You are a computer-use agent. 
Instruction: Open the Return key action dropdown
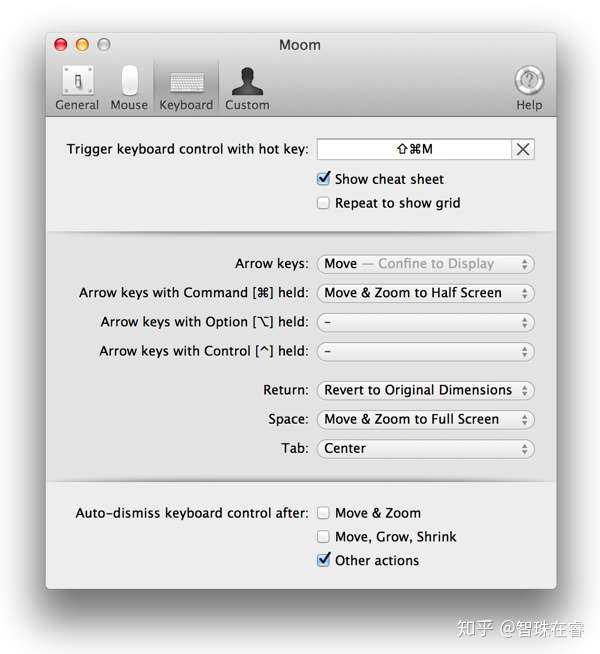426,390
